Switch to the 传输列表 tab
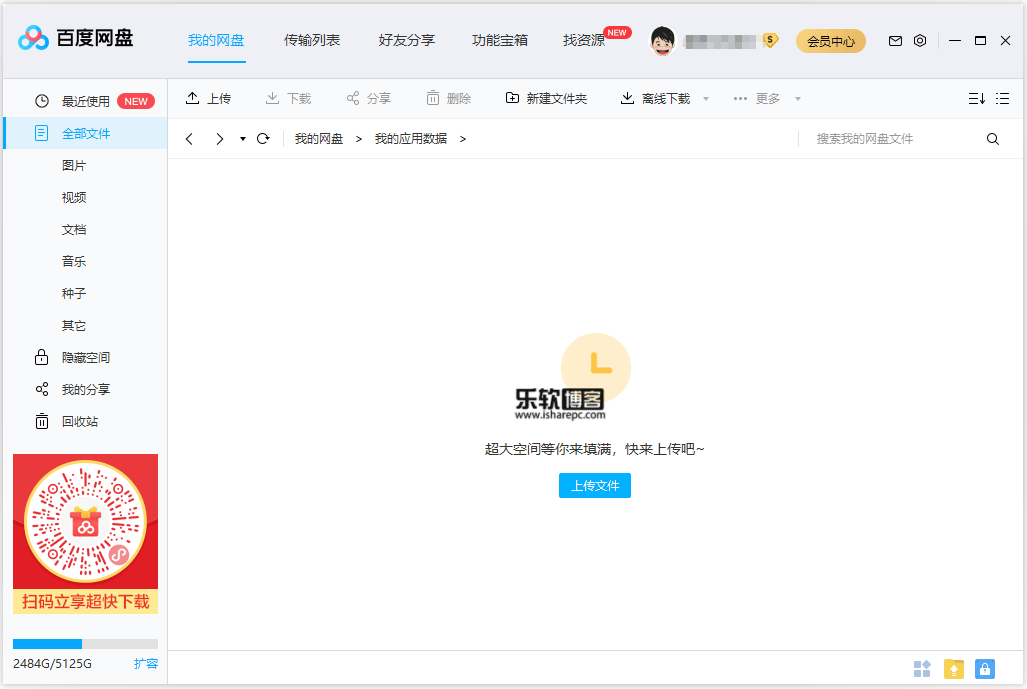The width and height of the screenshot is (1027, 689). [x=312, y=41]
